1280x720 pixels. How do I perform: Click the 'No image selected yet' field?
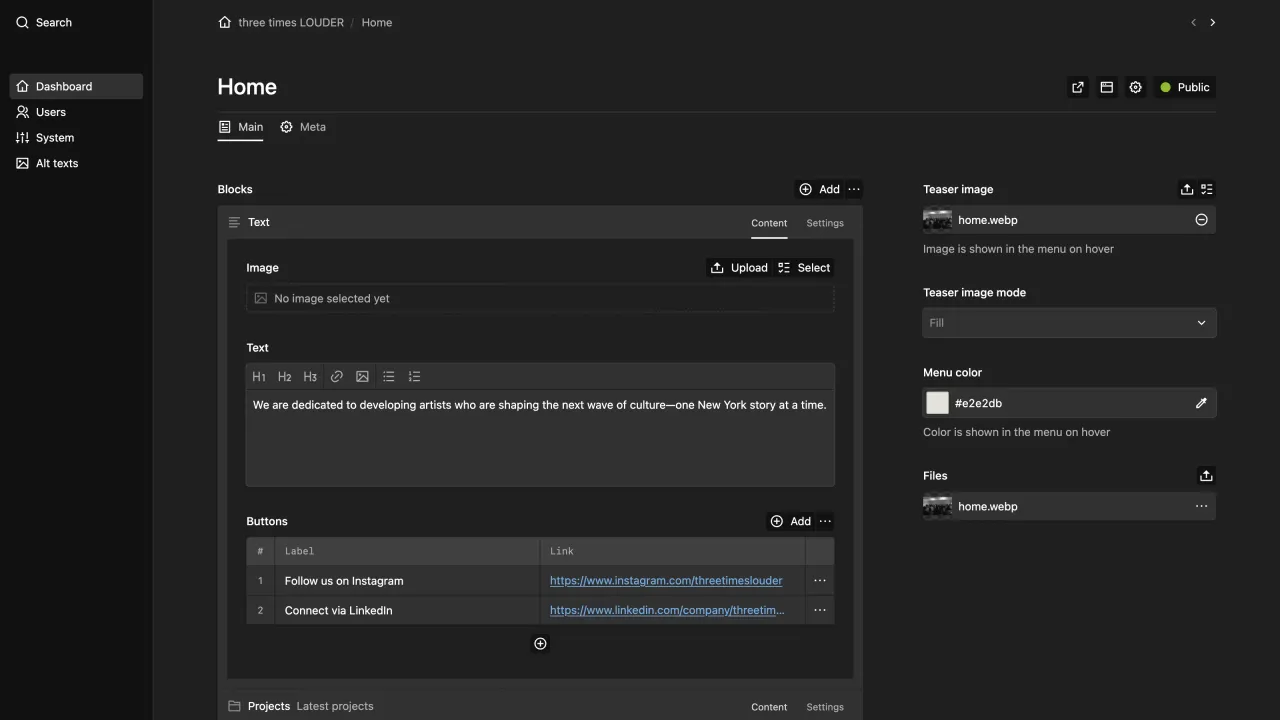(540, 298)
